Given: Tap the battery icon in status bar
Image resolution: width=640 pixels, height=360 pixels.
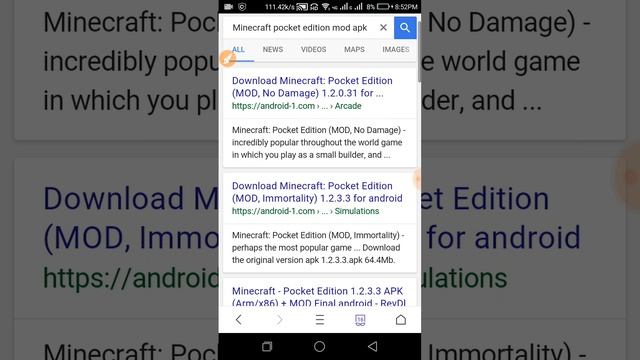Looking at the screenshot, I should point(384,7).
